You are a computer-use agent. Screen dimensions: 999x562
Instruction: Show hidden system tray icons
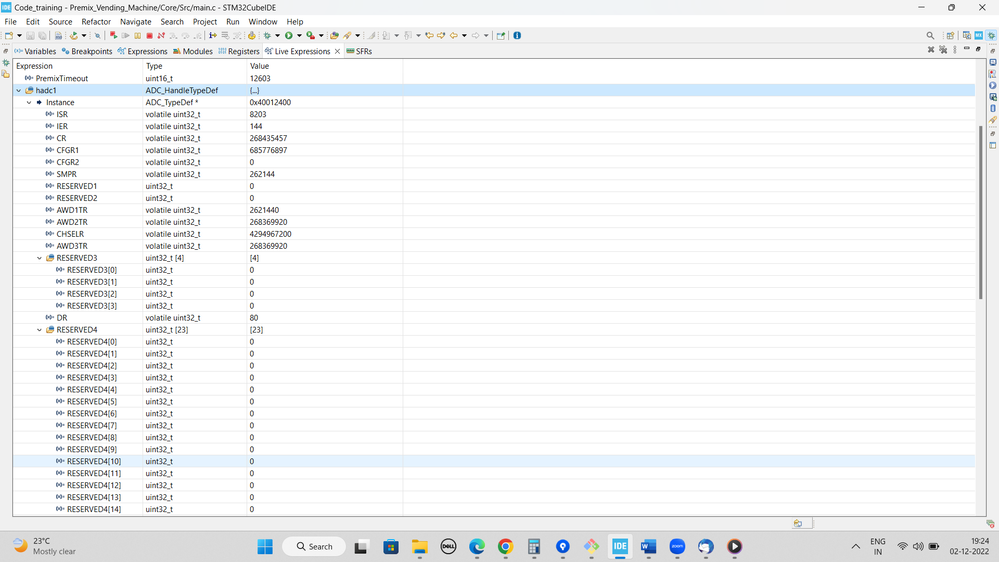click(x=856, y=546)
